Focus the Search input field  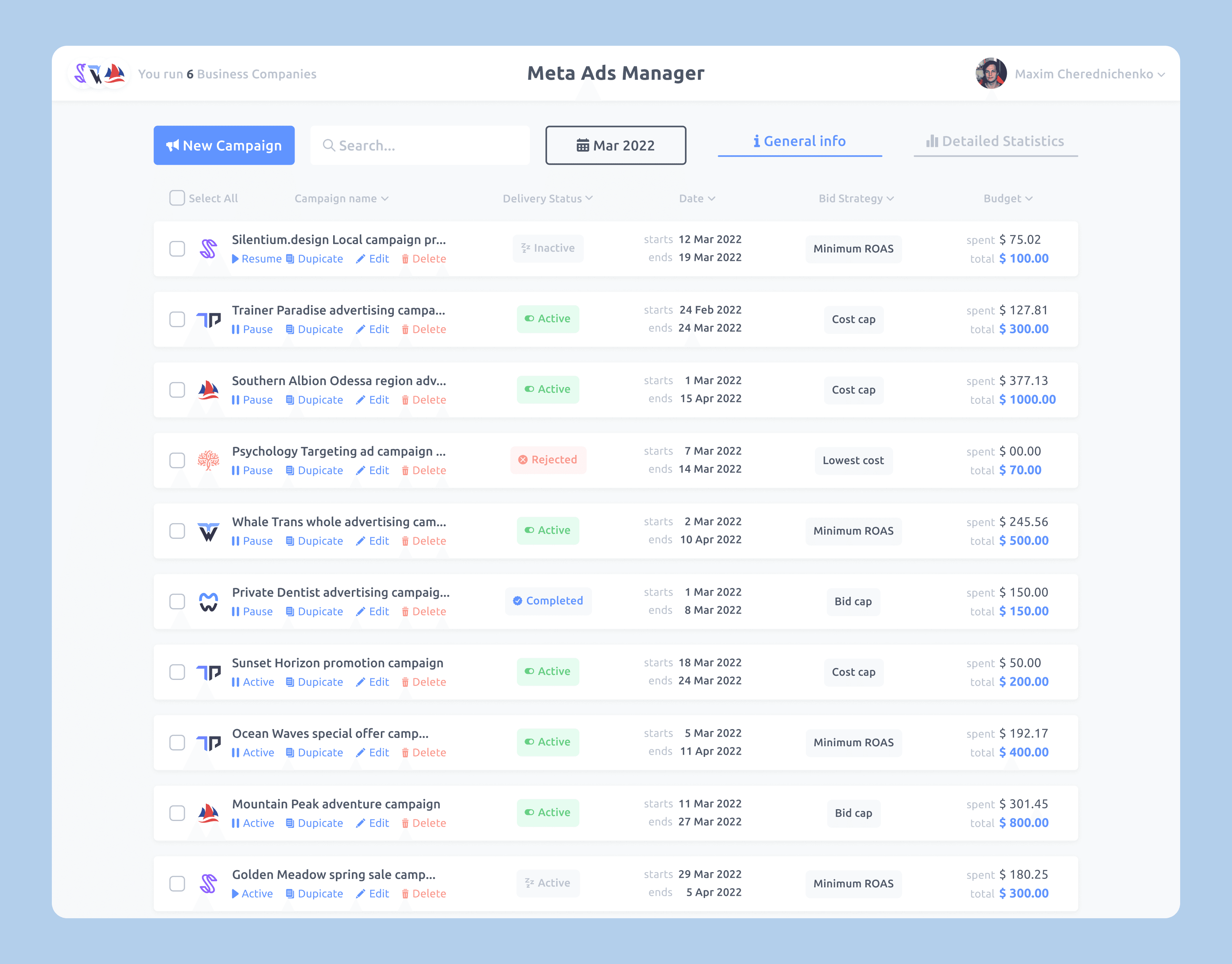pyautogui.click(x=420, y=146)
